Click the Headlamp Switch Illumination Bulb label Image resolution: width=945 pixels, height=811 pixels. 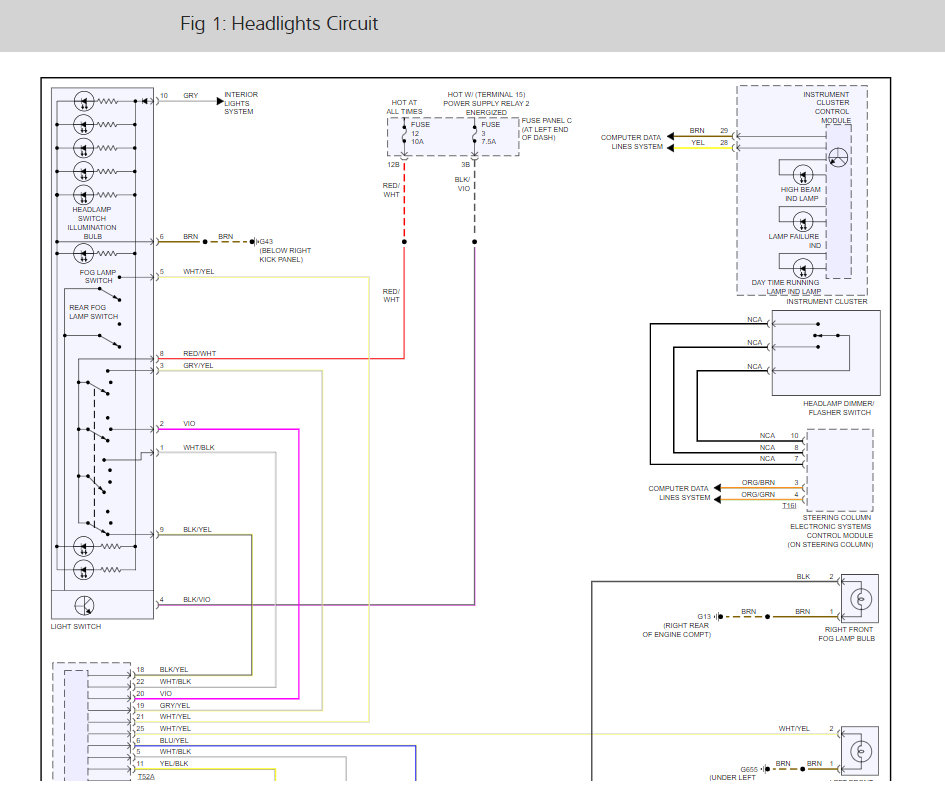click(x=93, y=222)
